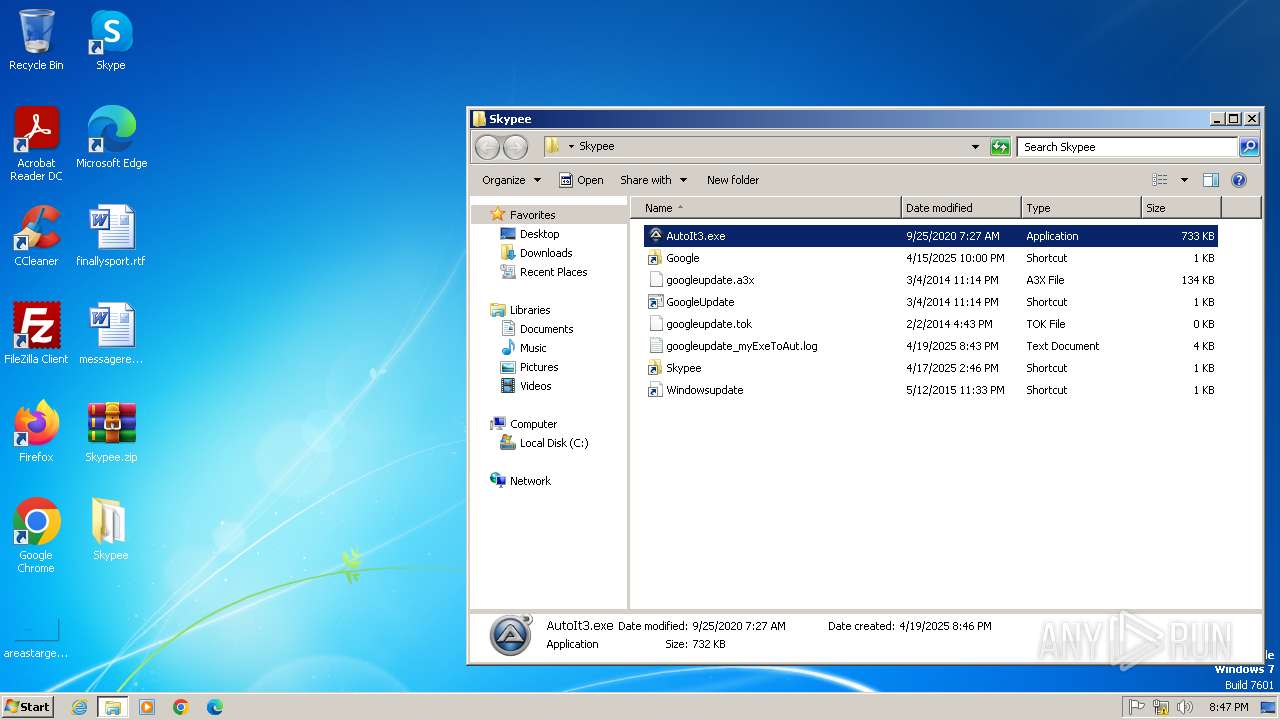
Task: Select the Google shortcut file
Action: coord(931,258)
